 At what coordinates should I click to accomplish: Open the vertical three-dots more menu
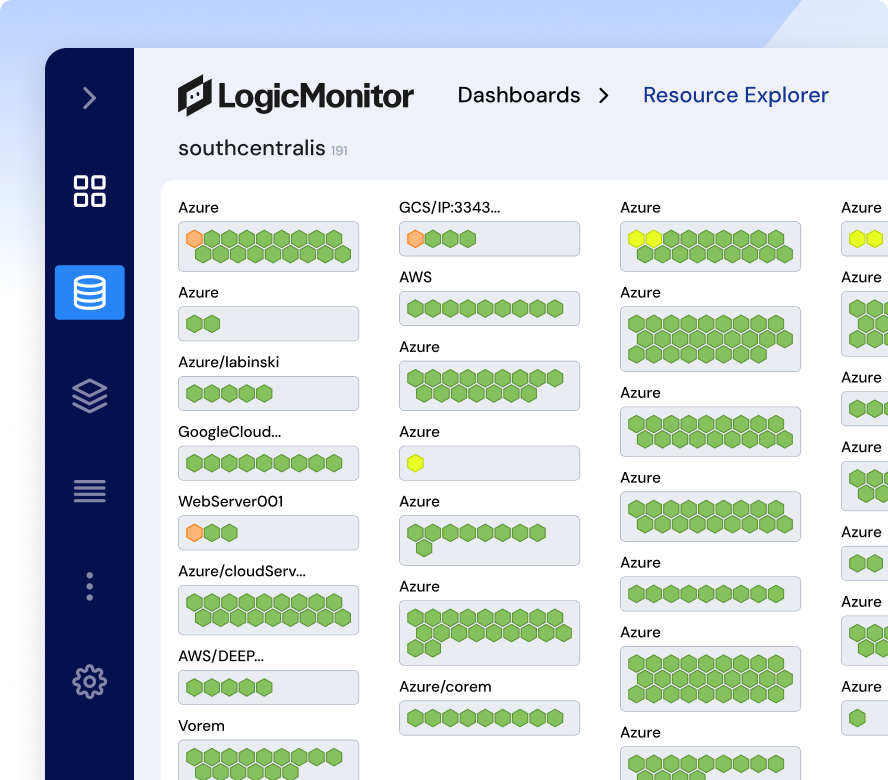(x=89, y=586)
